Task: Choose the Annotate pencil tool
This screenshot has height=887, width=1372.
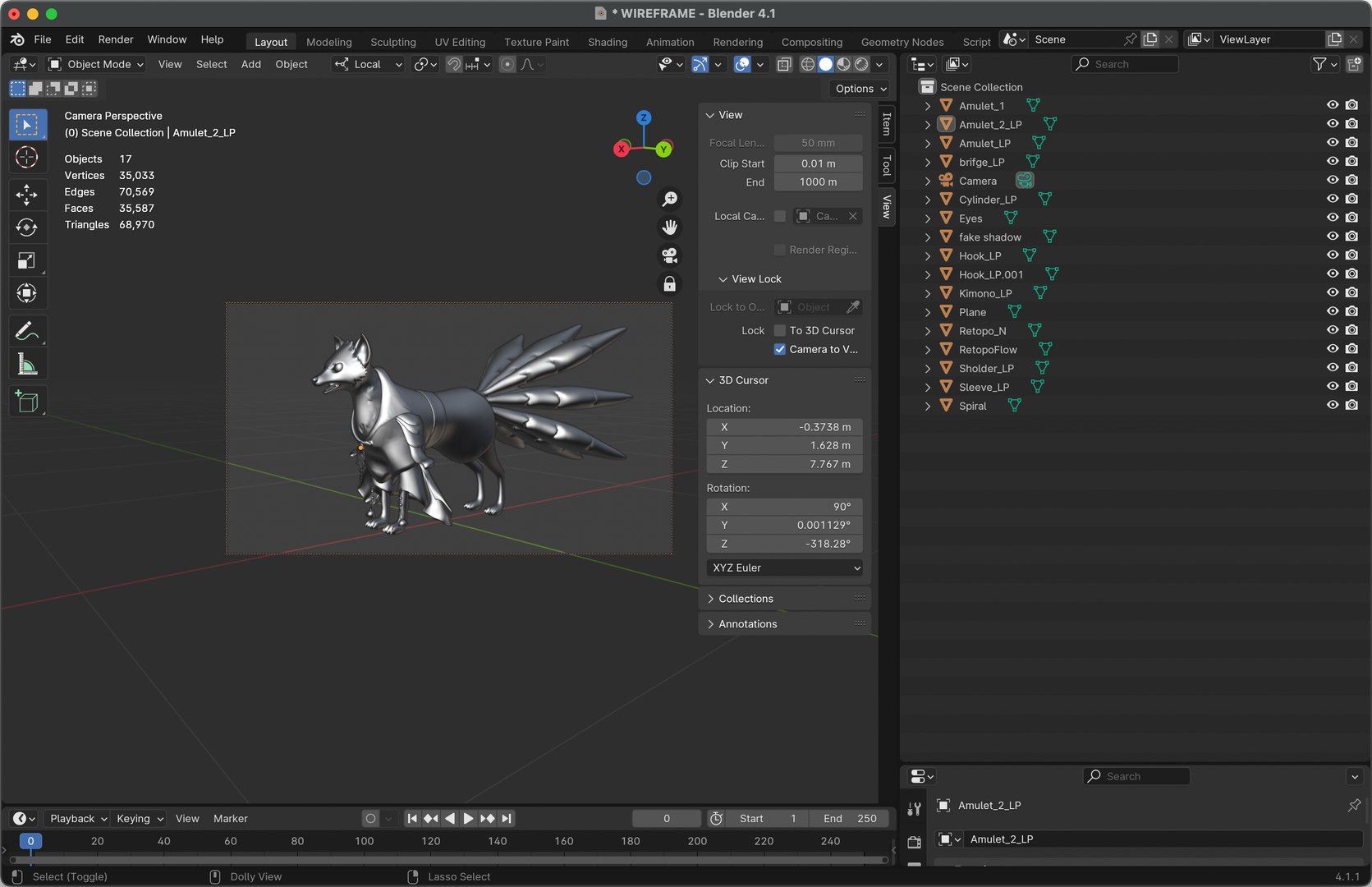Action: (26, 331)
